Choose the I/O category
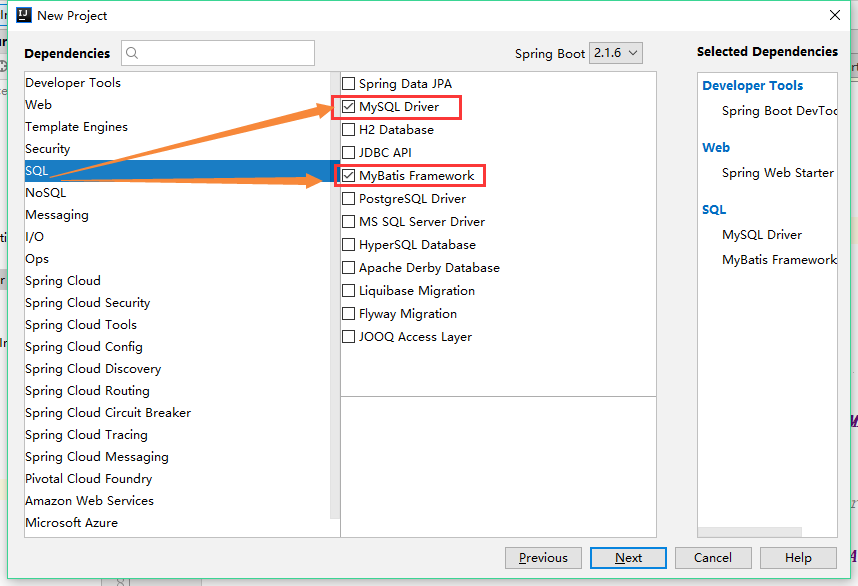This screenshot has height=586, width=858. (x=177, y=236)
